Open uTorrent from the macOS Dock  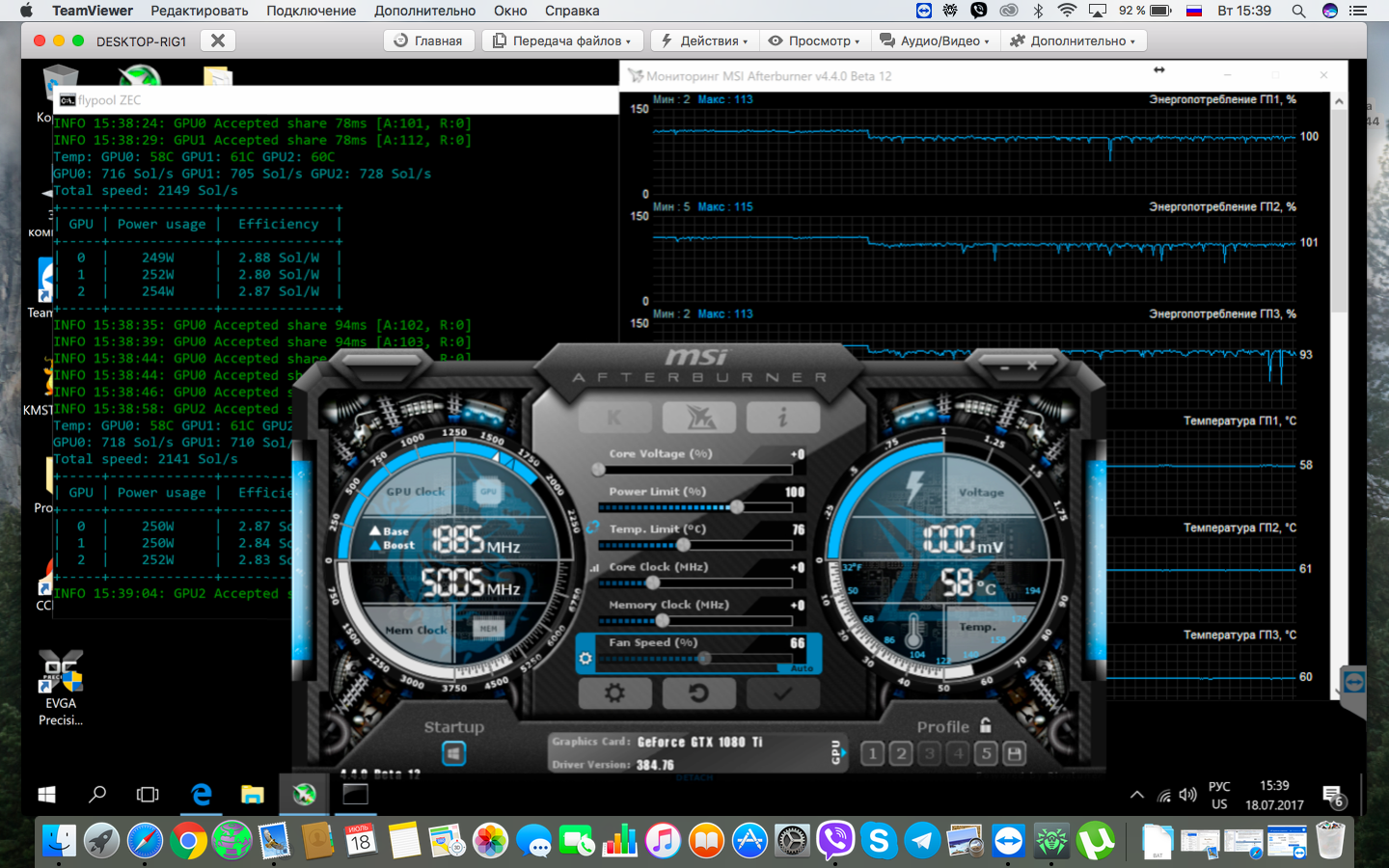(x=1096, y=841)
